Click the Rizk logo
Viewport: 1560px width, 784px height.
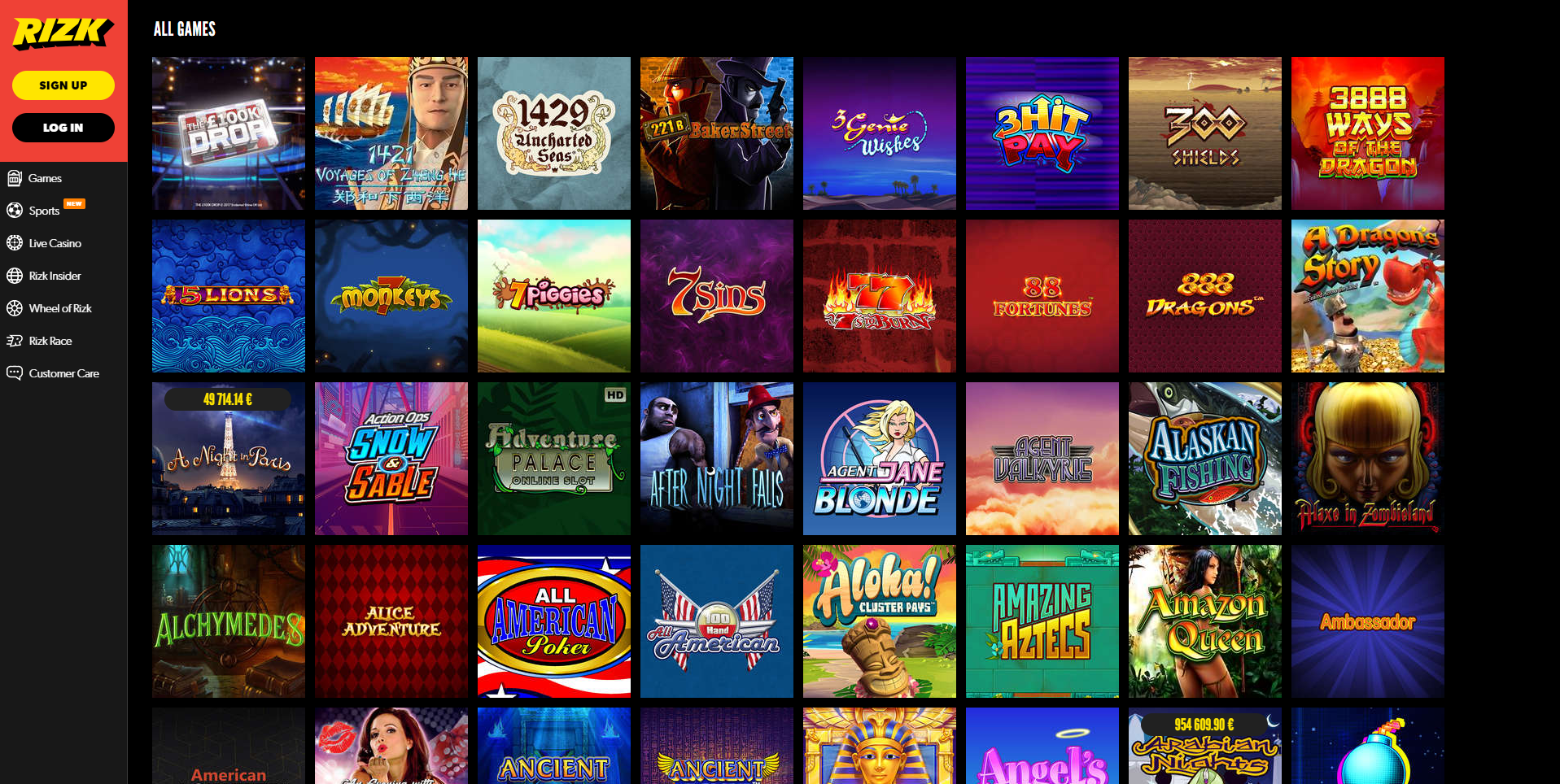coord(63,33)
